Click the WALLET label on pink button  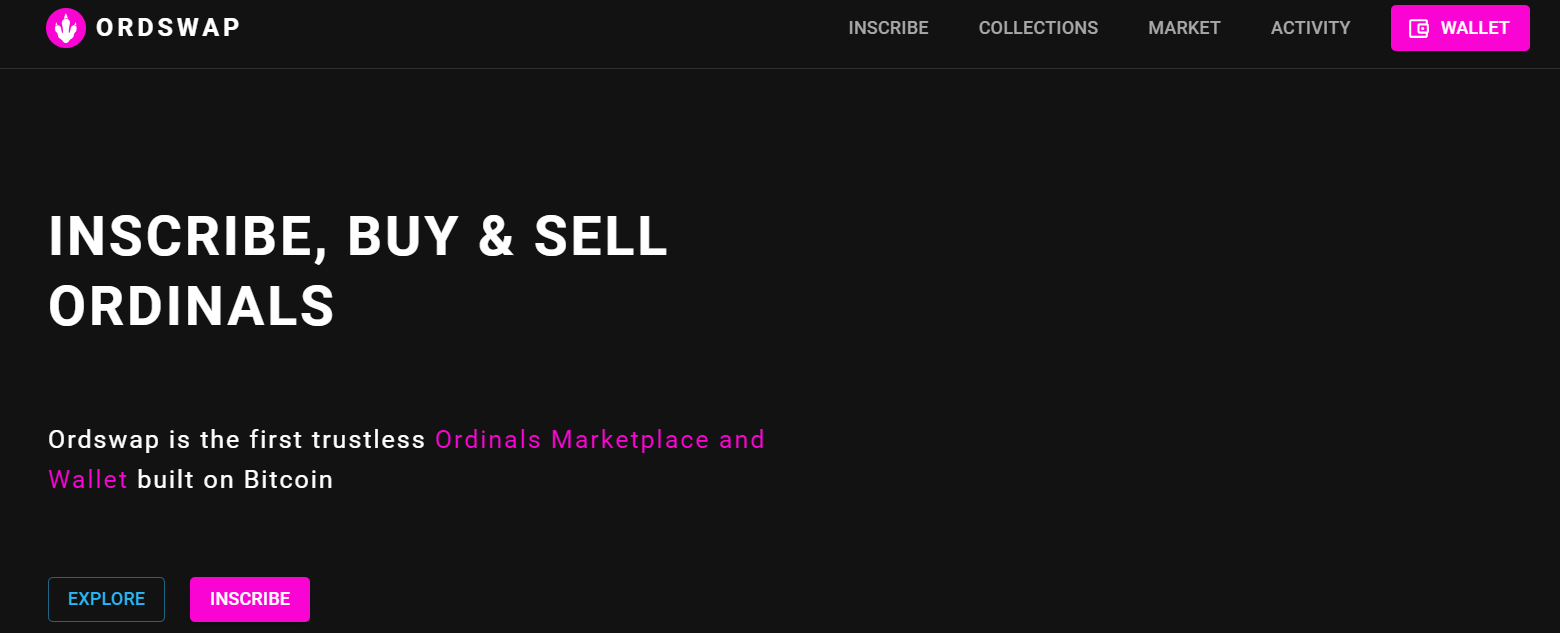tap(1474, 28)
